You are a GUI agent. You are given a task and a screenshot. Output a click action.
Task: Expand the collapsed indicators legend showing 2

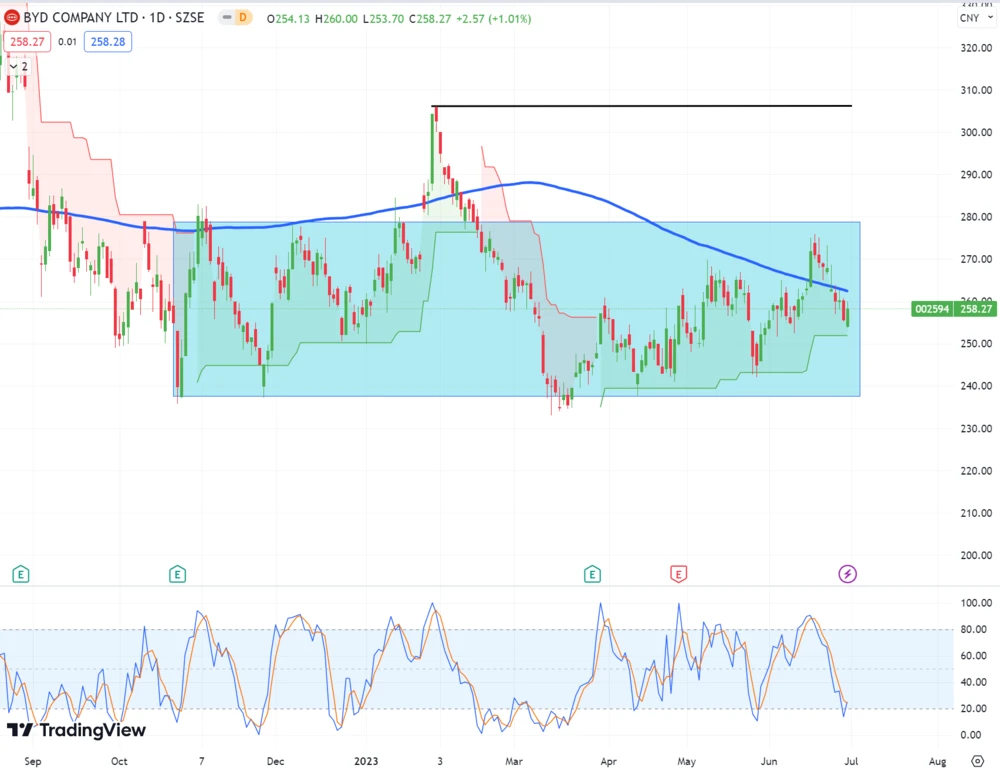(x=19, y=66)
